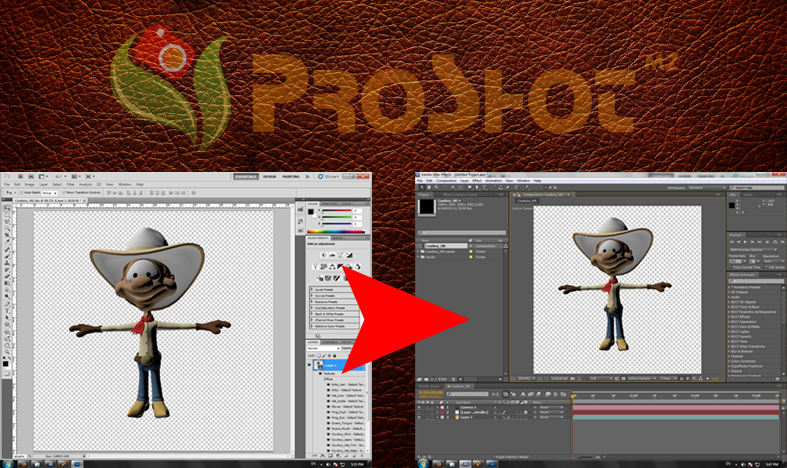Select the Rectangular Marquee tool in Photoshop
Viewport: 787px width, 468px height.
tap(7, 214)
